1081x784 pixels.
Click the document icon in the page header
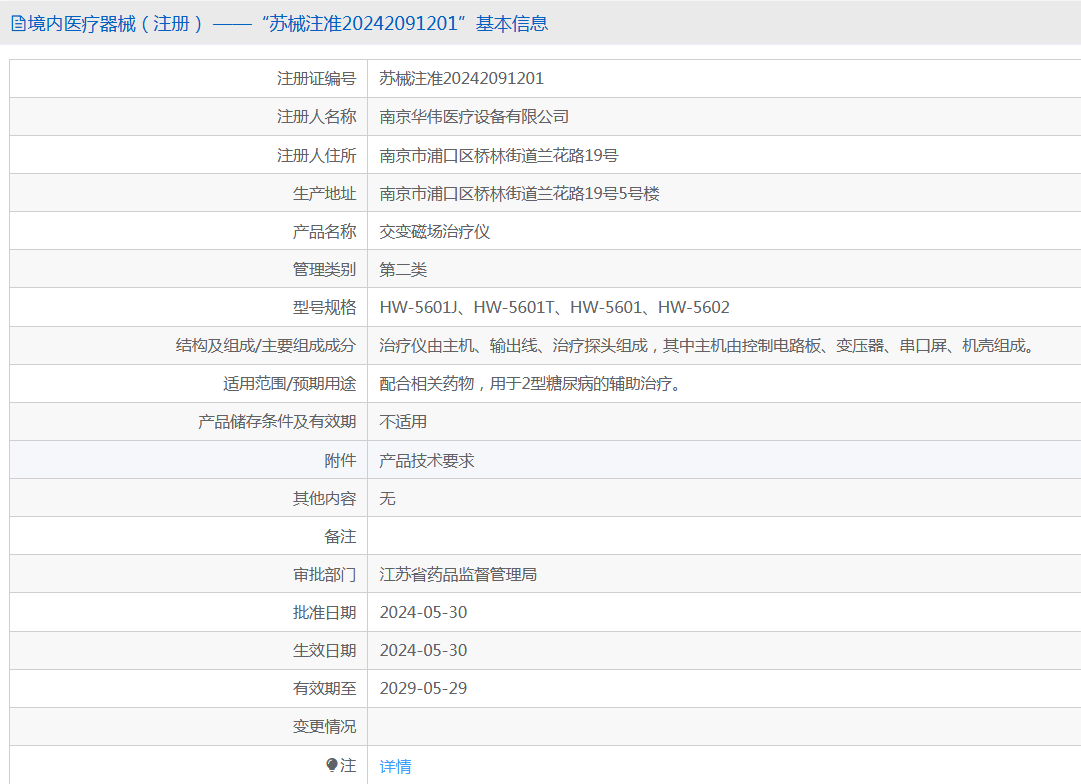(x=18, y=23)
